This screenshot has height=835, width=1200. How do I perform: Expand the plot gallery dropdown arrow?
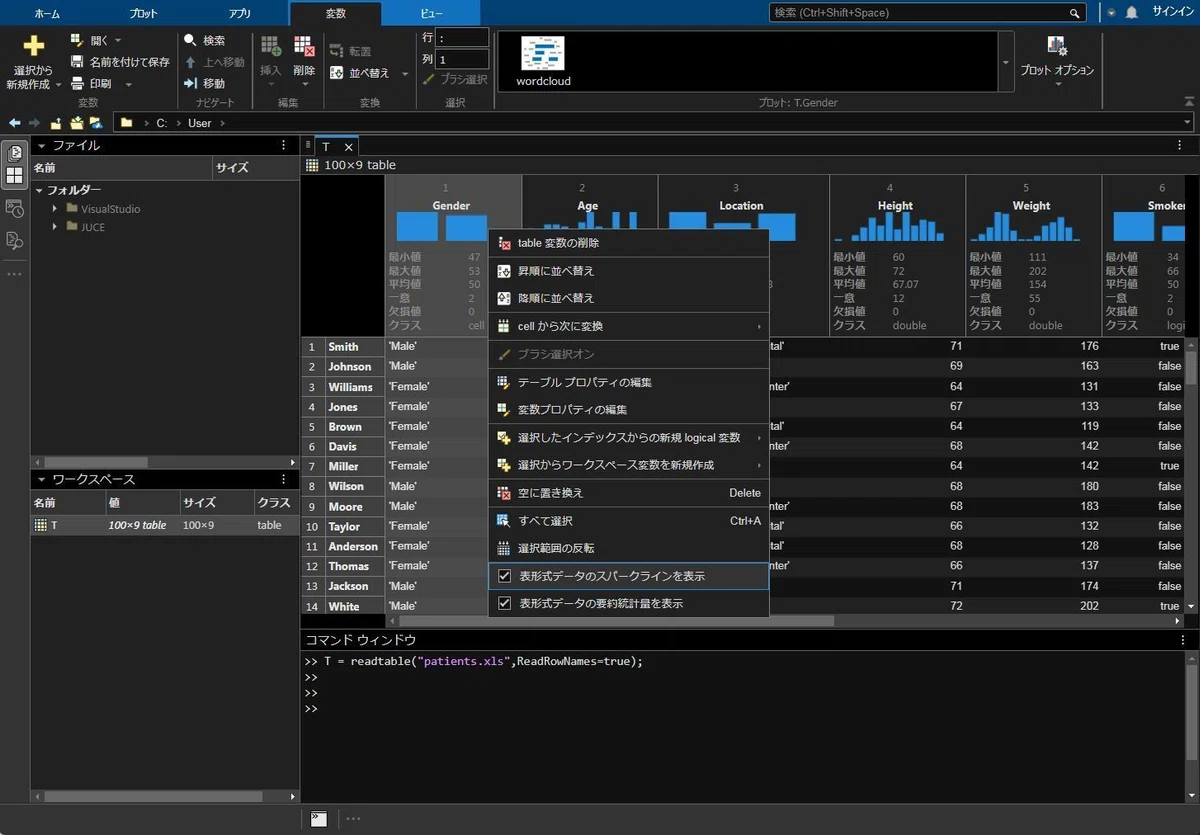coord(1006,62)
